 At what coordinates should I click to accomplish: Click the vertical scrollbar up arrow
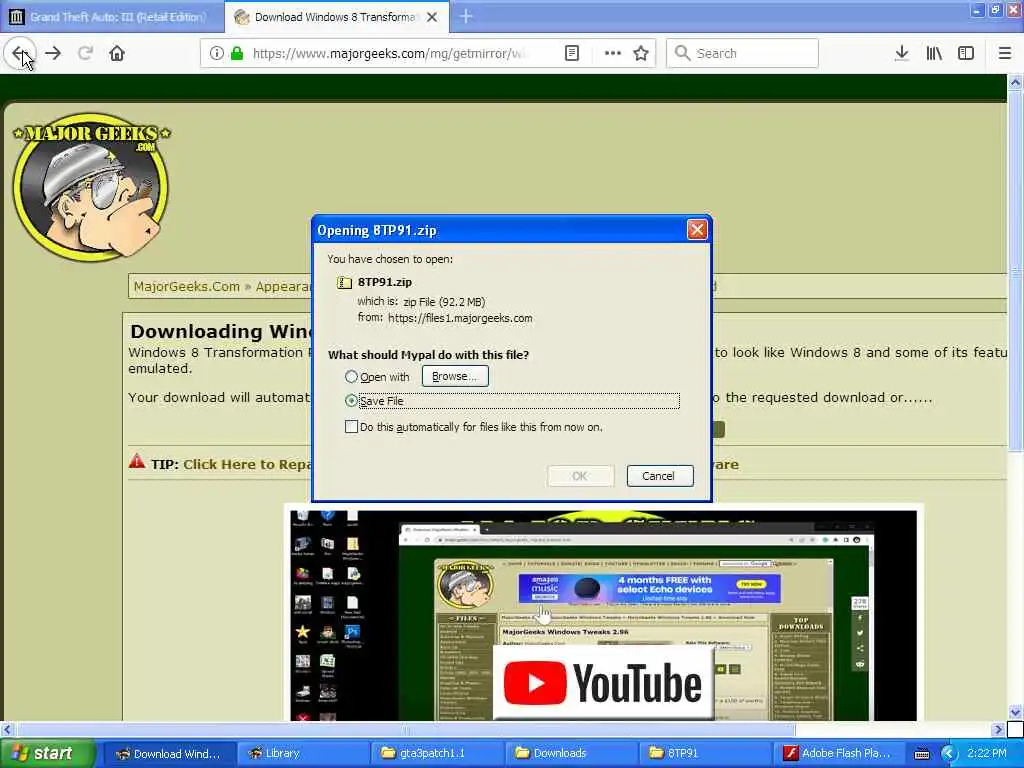point(1015,83)
